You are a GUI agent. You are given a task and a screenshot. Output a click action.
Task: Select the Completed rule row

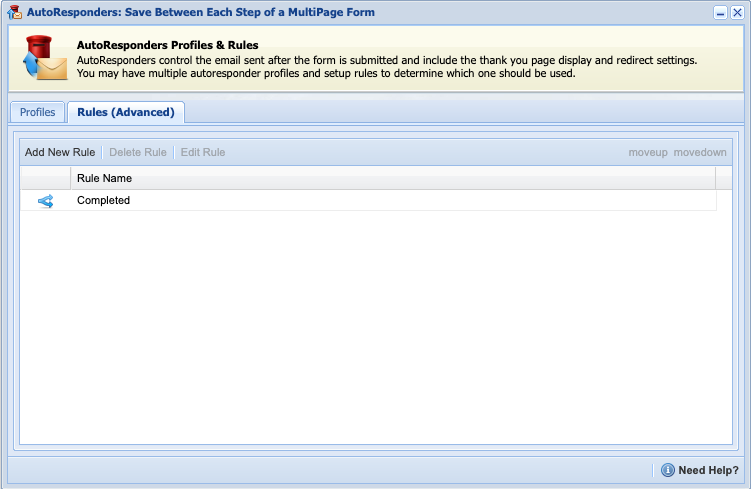(368, 201)
